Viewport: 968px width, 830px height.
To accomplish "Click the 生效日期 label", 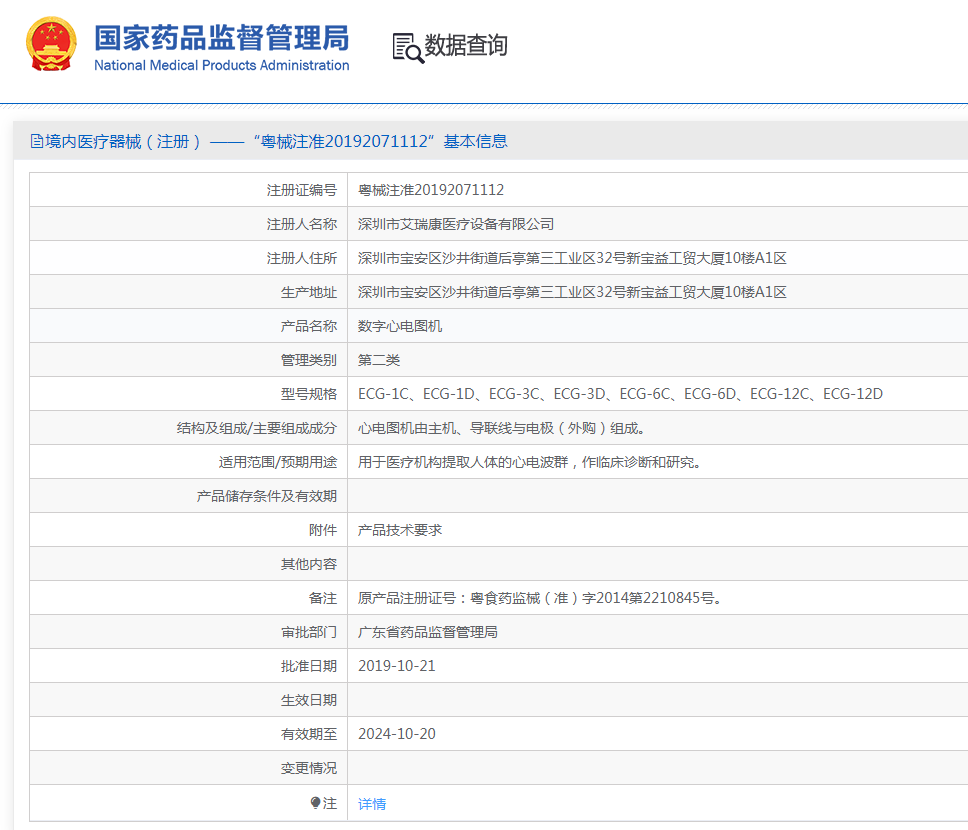I will 309,700.
